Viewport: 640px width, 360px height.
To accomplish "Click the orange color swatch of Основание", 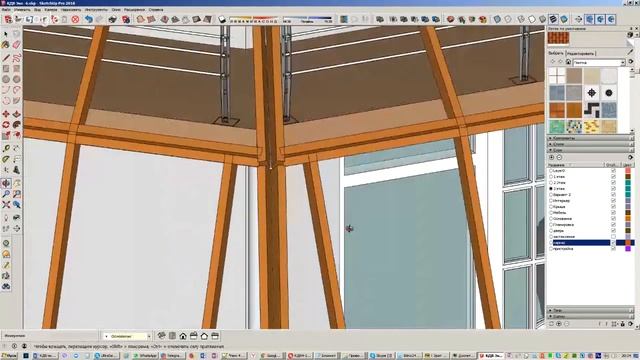I will [628, 218].
